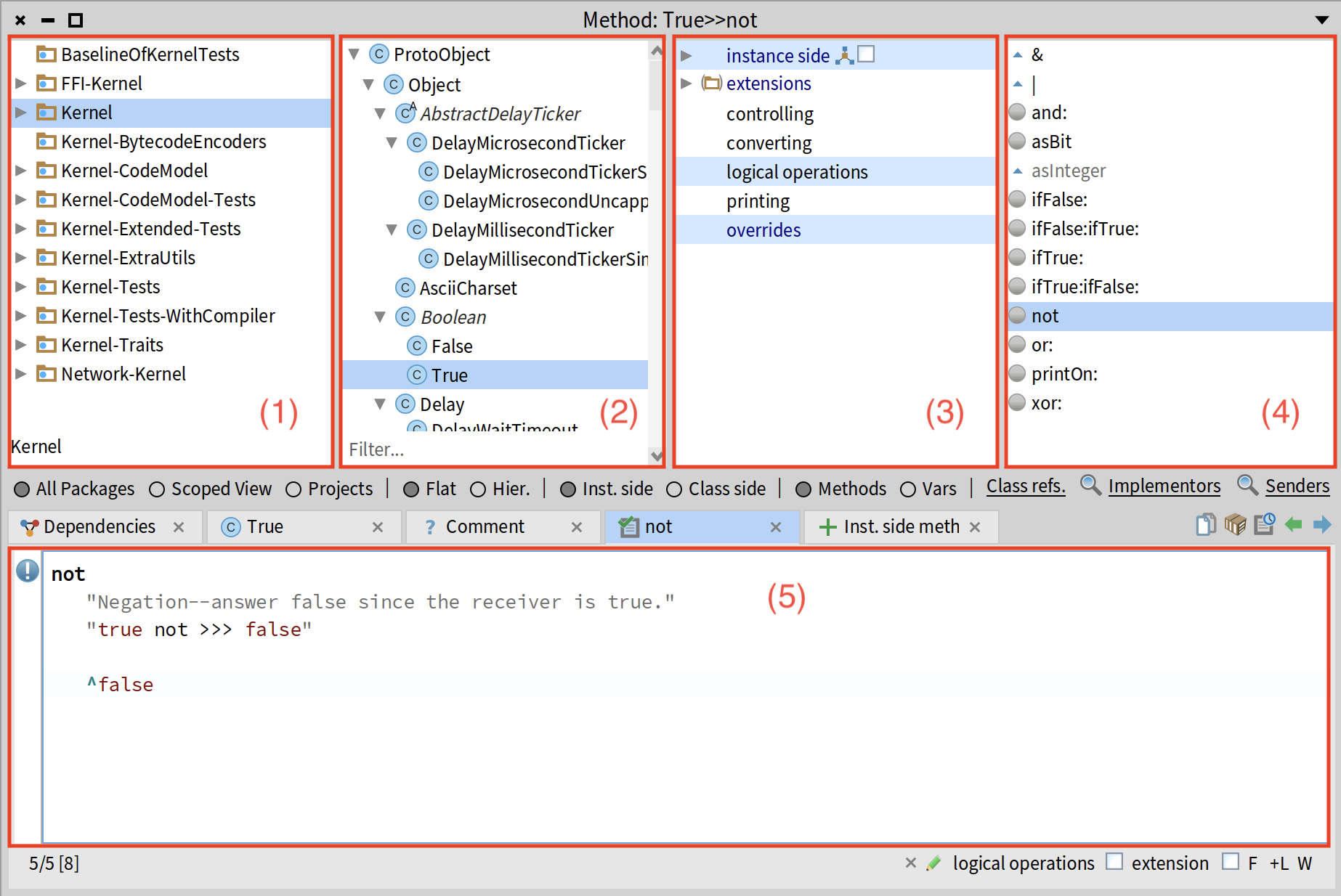Click the brown package box icon
Screen dimensions: 1341x896
click(x=1235, y=524)
